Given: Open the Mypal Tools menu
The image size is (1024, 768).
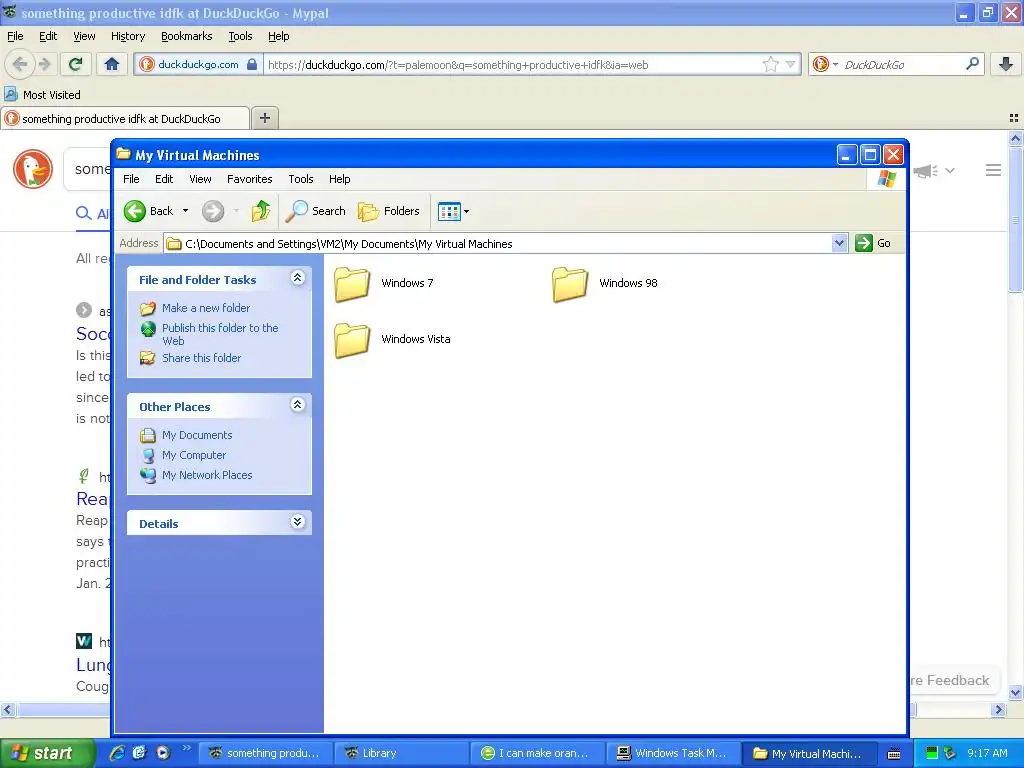Looking at the screenshot, I should click(240, 37).
